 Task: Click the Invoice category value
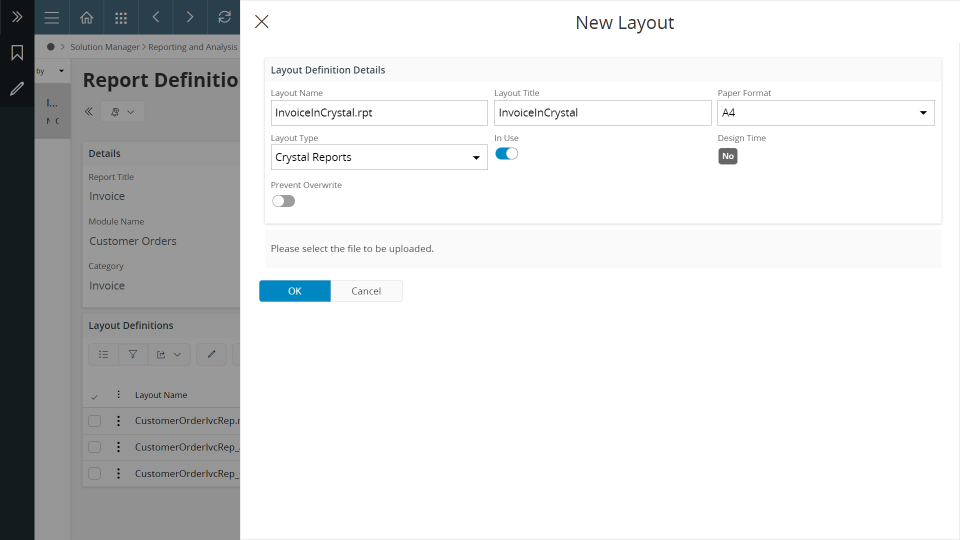[107, 286]
